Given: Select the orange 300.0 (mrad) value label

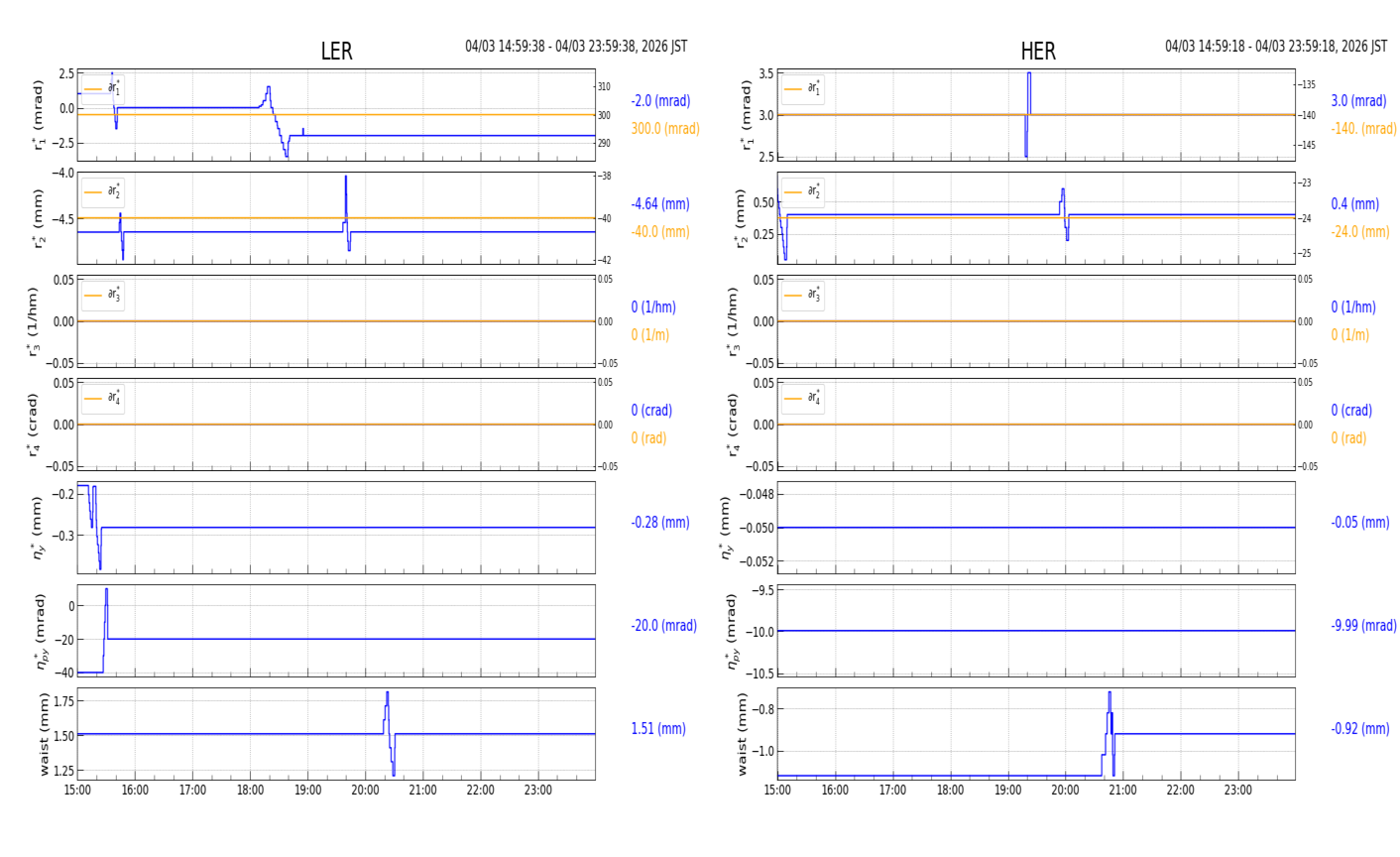Looking at the screenshot, I should (664, 129).
